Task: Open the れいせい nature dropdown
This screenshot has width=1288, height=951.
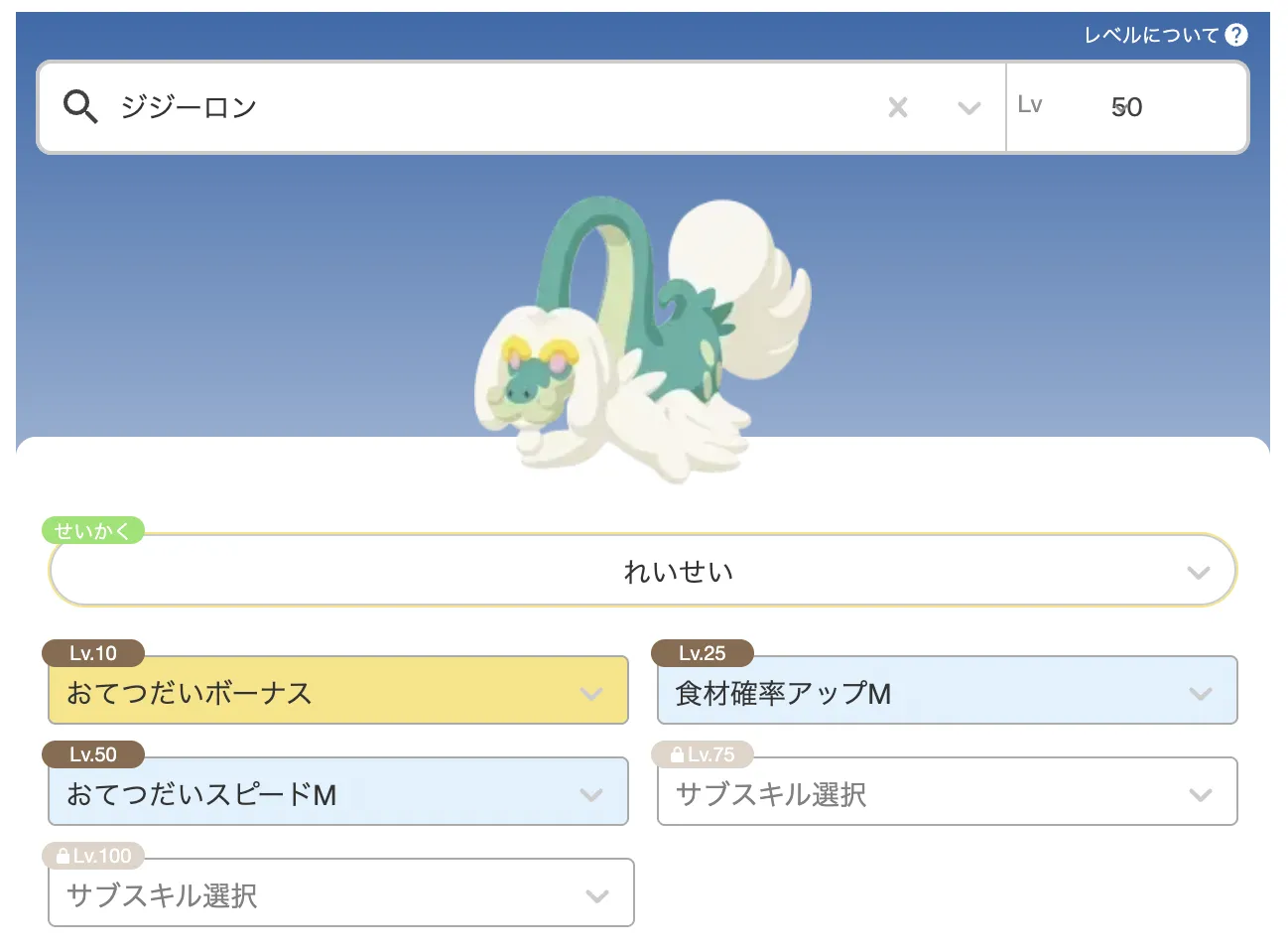Action: tap(643, 571)
